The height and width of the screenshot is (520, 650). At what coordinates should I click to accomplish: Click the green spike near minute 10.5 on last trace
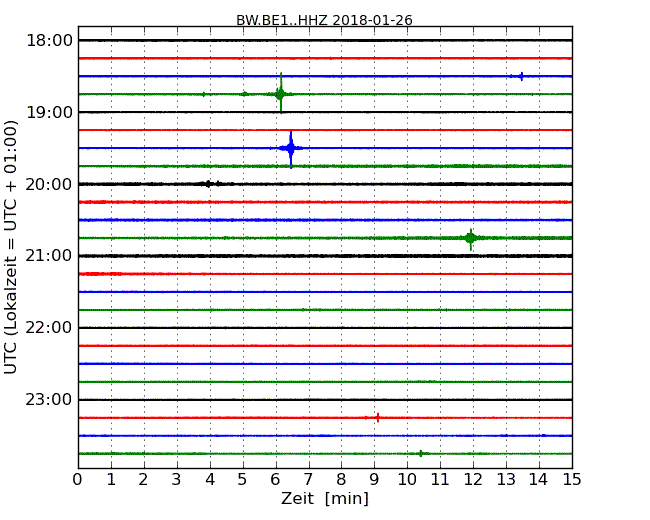[421, 454]
